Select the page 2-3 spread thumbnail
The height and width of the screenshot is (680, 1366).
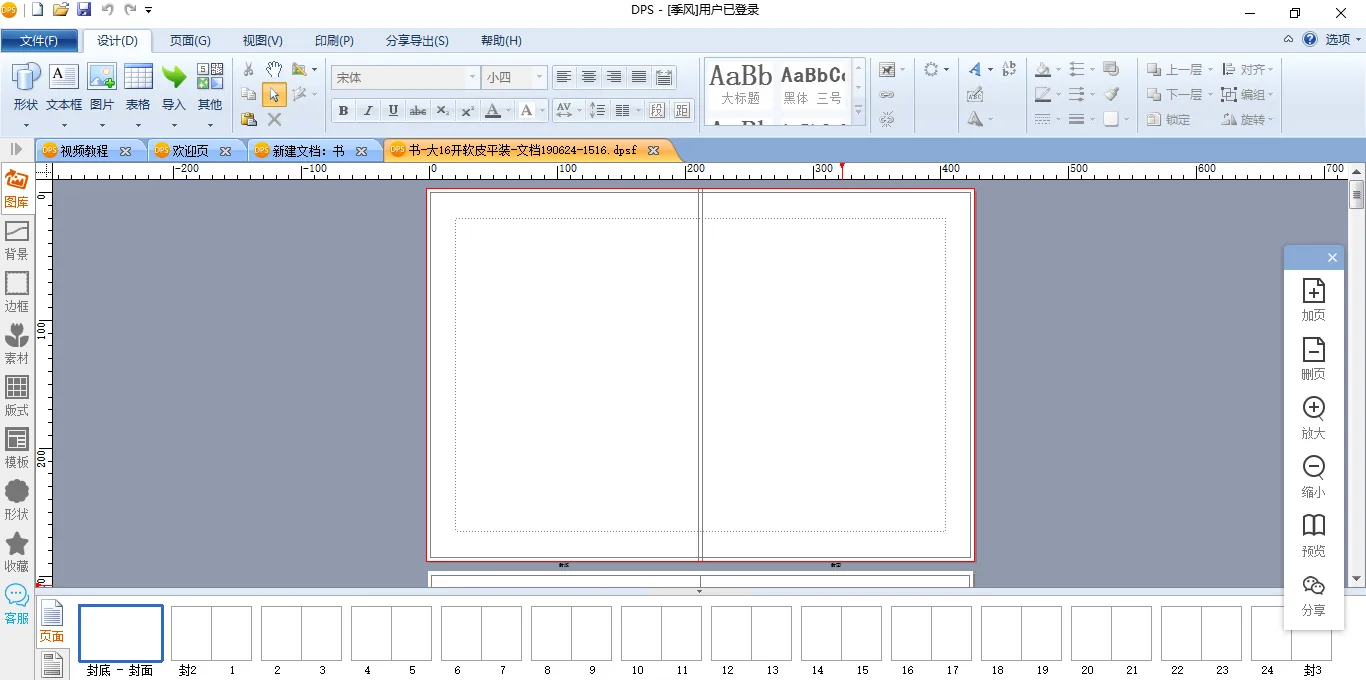tap(301, 633)
